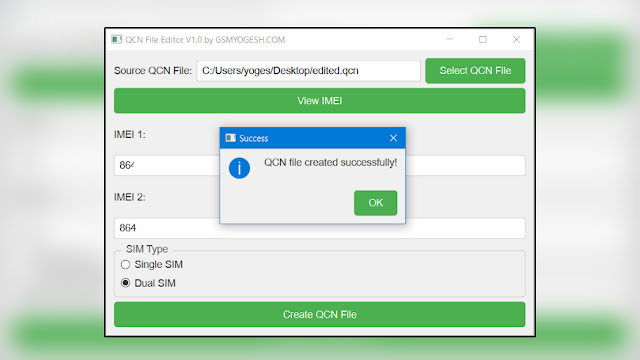This screenshot has height=360, width=640.
Task: Click the window title 'QCN File Editor V1.0 by GSMYOGESH.COM'
Action: coord(205,40)
